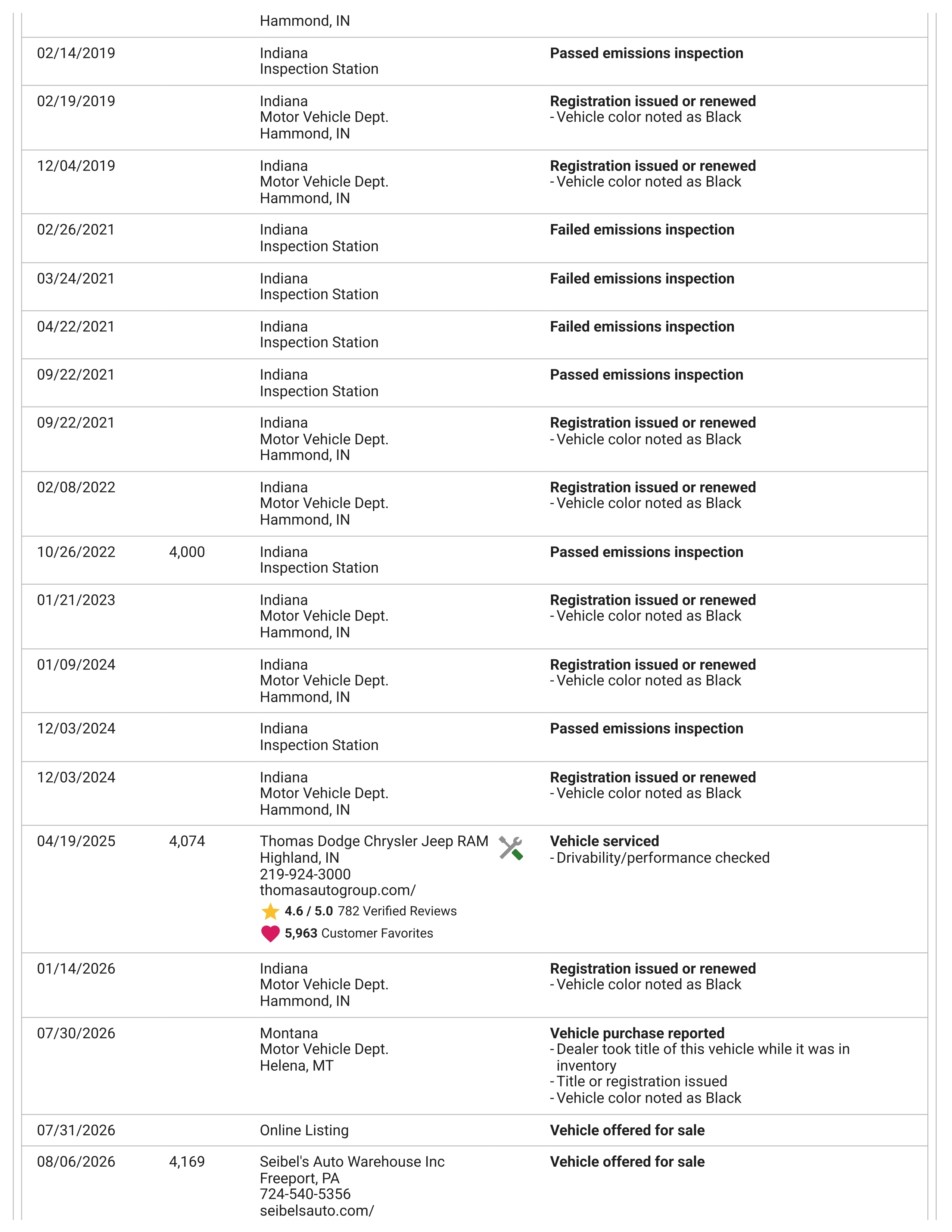The width and height of the screenshot is (952, 1232).
Task: Click Seibel's Auto Warehouse Inc dealer name
Action: 352,1161
